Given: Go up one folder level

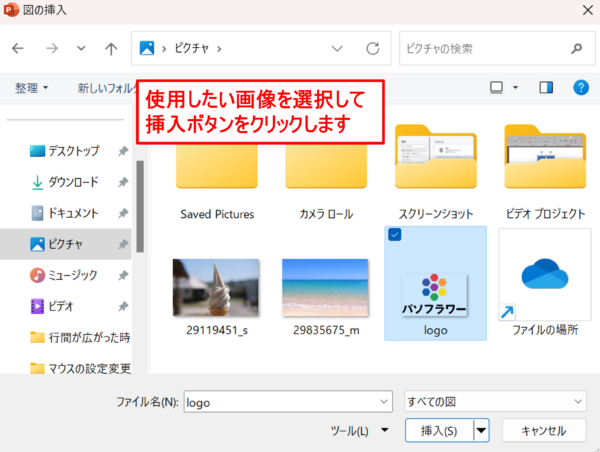Looking at the screenshot, I should (x=110, y=47).
